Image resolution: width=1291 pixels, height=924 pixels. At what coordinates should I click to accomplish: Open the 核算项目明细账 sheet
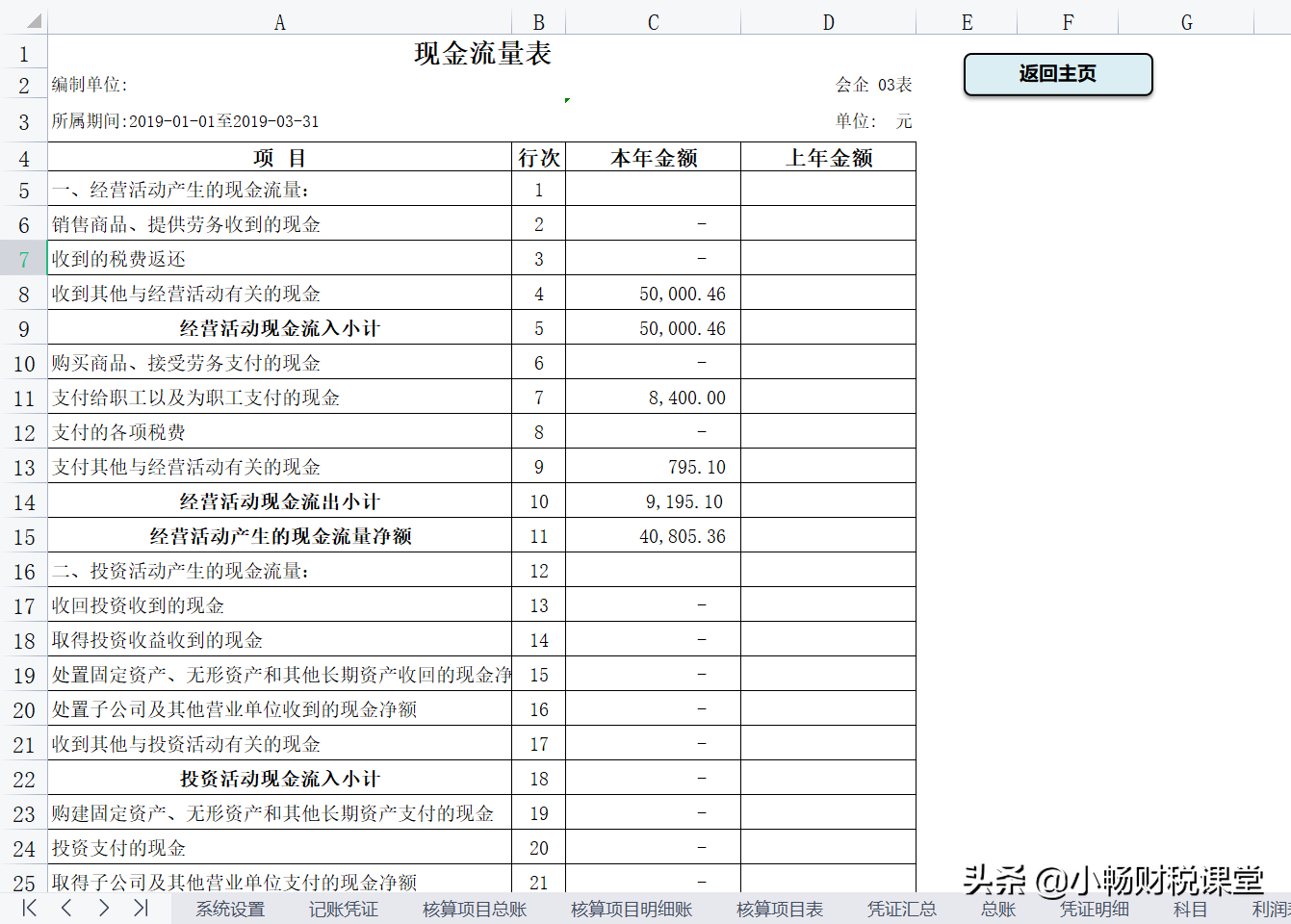(x=631, y=908)
